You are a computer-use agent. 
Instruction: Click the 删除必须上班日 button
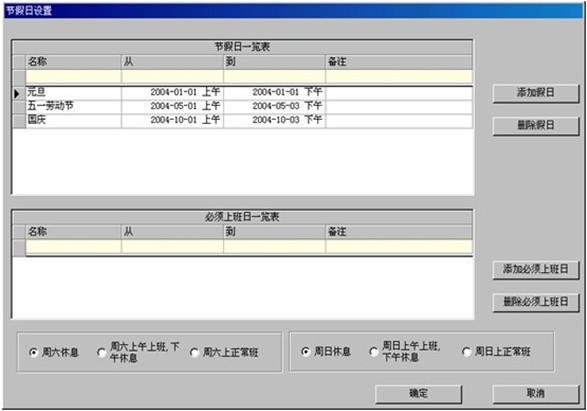pos(536,302)
